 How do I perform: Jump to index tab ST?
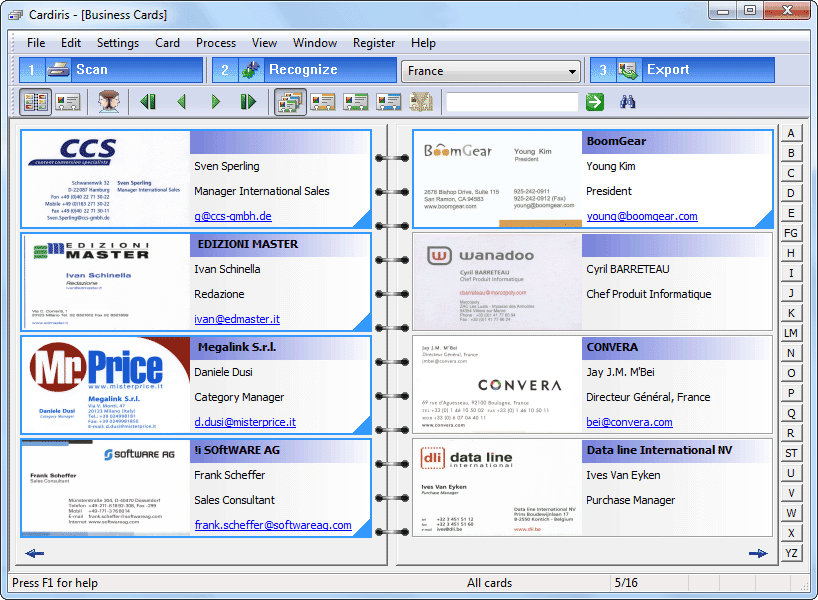[791, 453]
